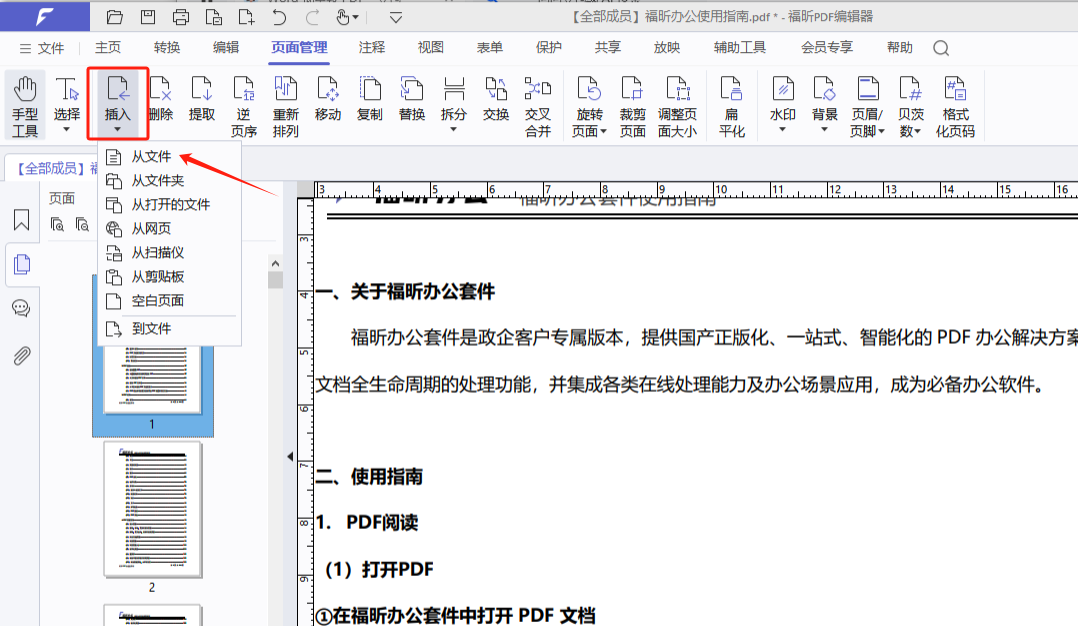Choose 空白页面 from the insert menu
This screenshot has width=1078, height=626.
click(x=157, y=301)
